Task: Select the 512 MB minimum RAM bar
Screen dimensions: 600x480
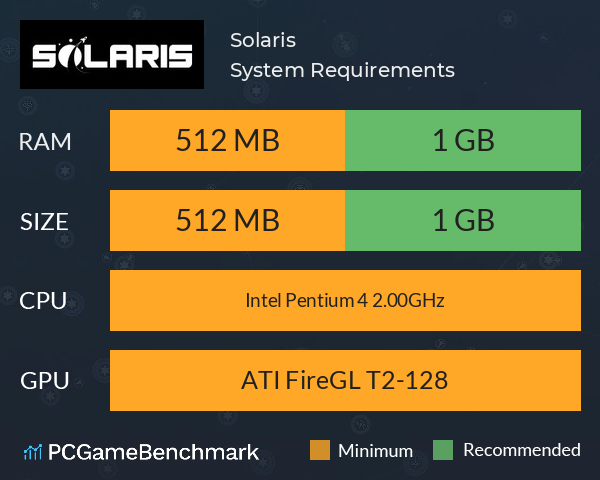Action: point(227,140)
